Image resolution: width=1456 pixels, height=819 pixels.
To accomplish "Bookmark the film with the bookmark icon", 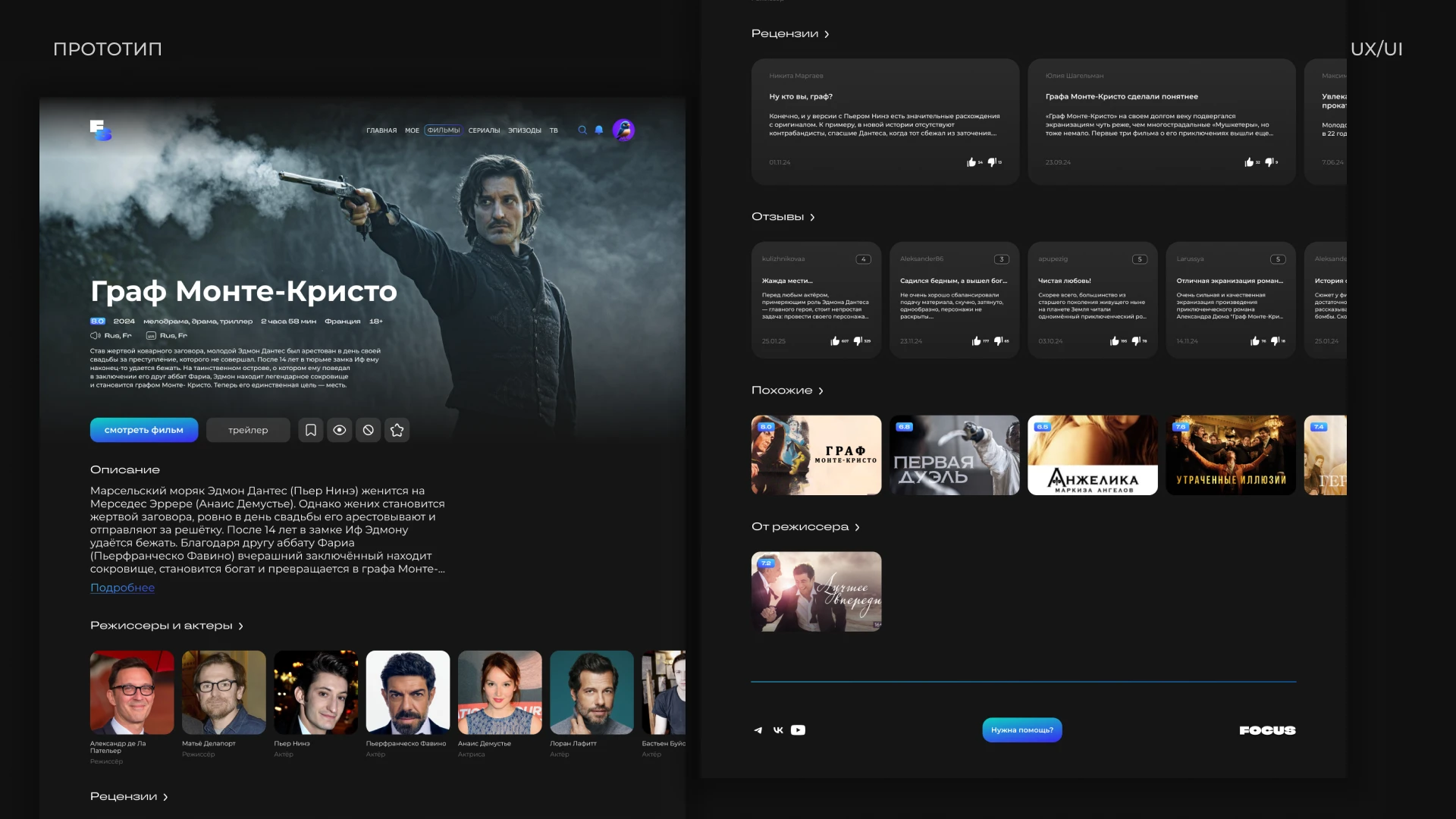I will [311, 430].
